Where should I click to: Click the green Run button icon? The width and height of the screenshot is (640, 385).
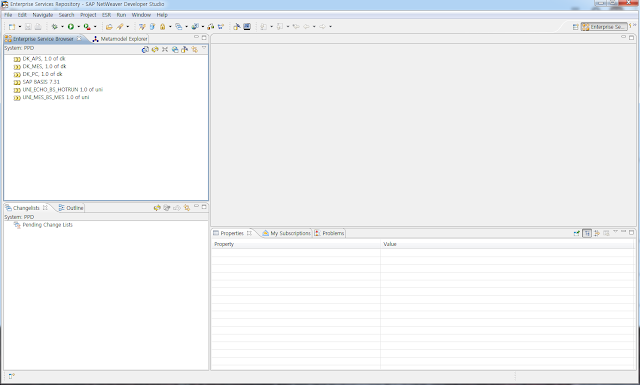pos(71,27)
